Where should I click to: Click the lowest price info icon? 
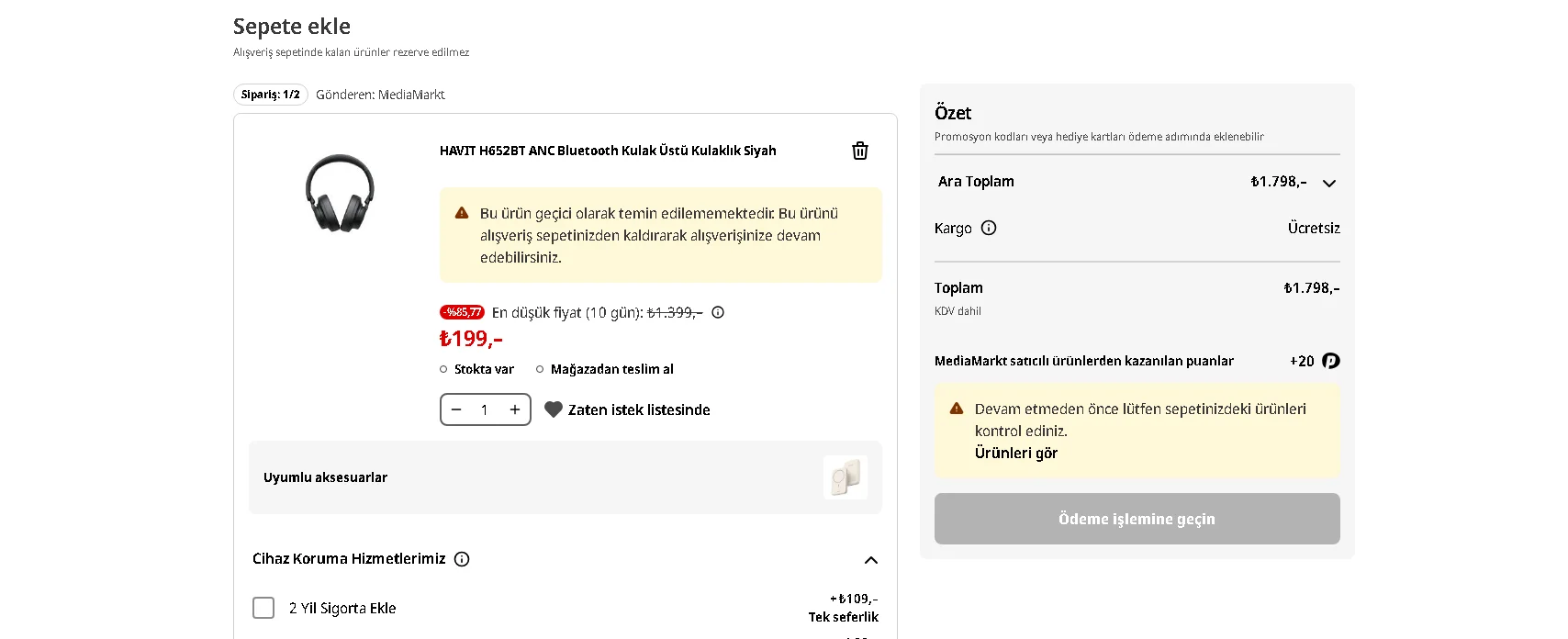coord(718,312)
